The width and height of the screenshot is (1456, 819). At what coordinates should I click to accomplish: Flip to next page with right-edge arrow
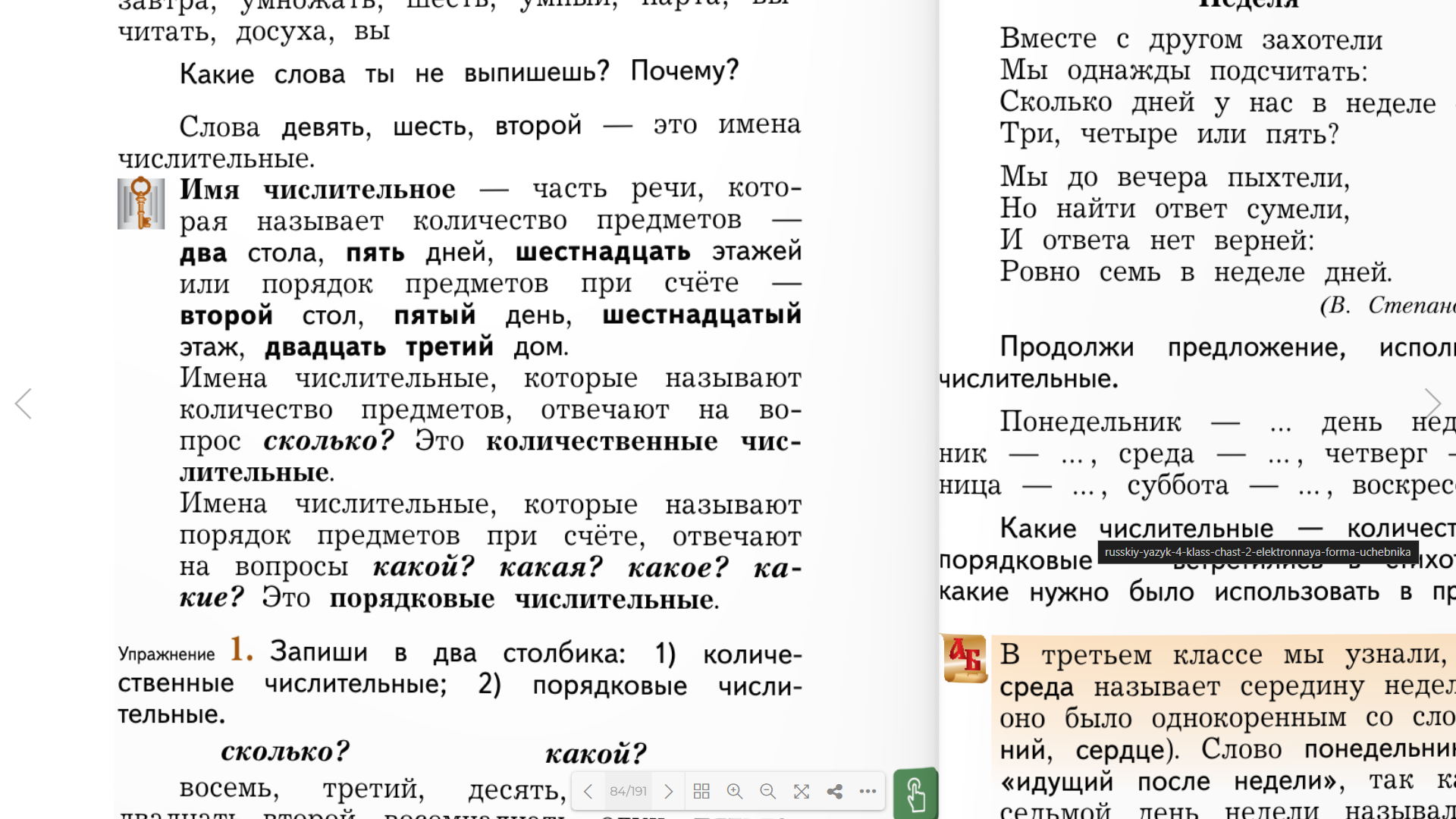[x=1432, y=403]
